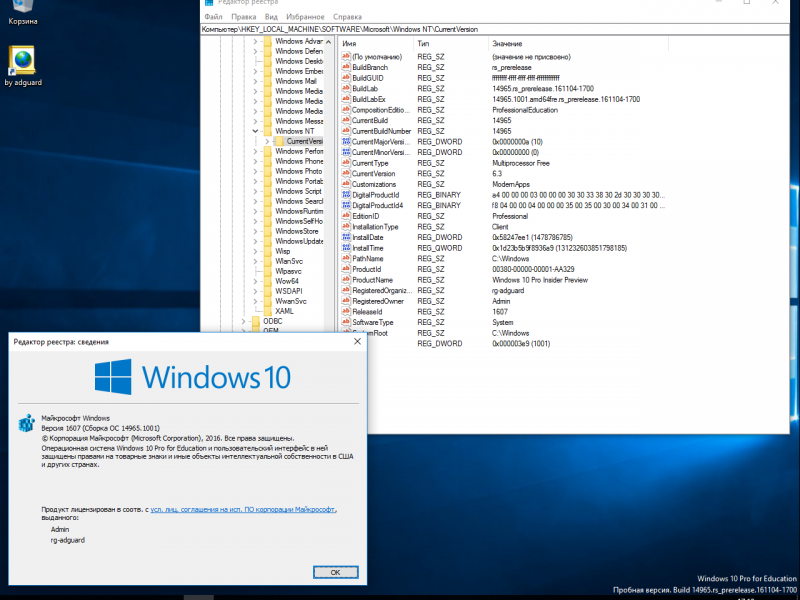800x600 pixels.
Task: Sort by the Тип column header
Action: tap(451, 44)
